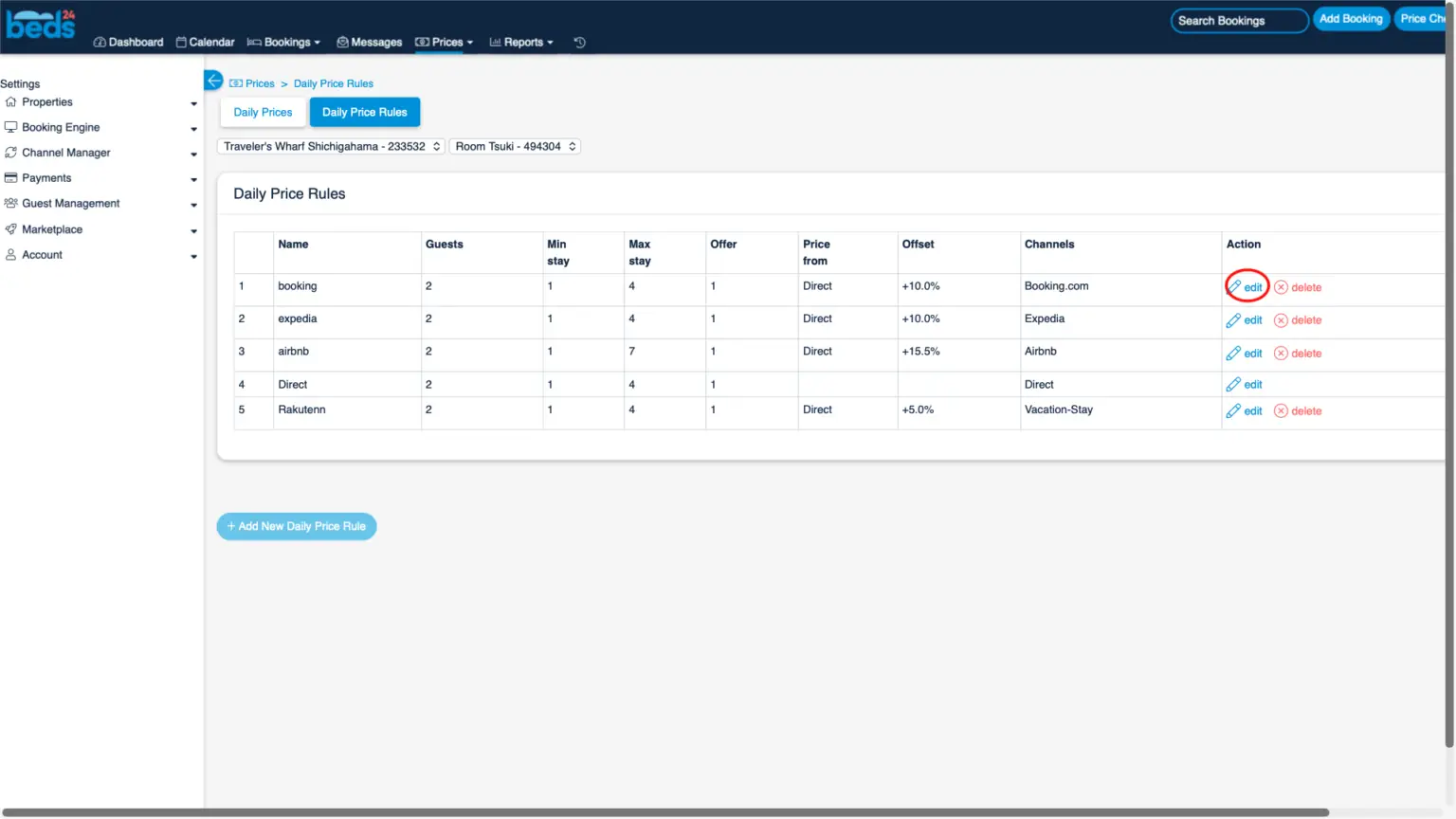Click the history clock icon in navbar
The height and width of the screenshot is (819, 1456).
[x=579, y=43]
